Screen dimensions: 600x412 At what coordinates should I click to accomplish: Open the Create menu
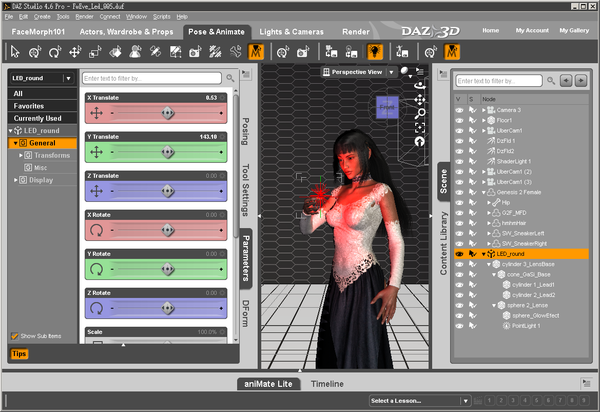(42, 17)
